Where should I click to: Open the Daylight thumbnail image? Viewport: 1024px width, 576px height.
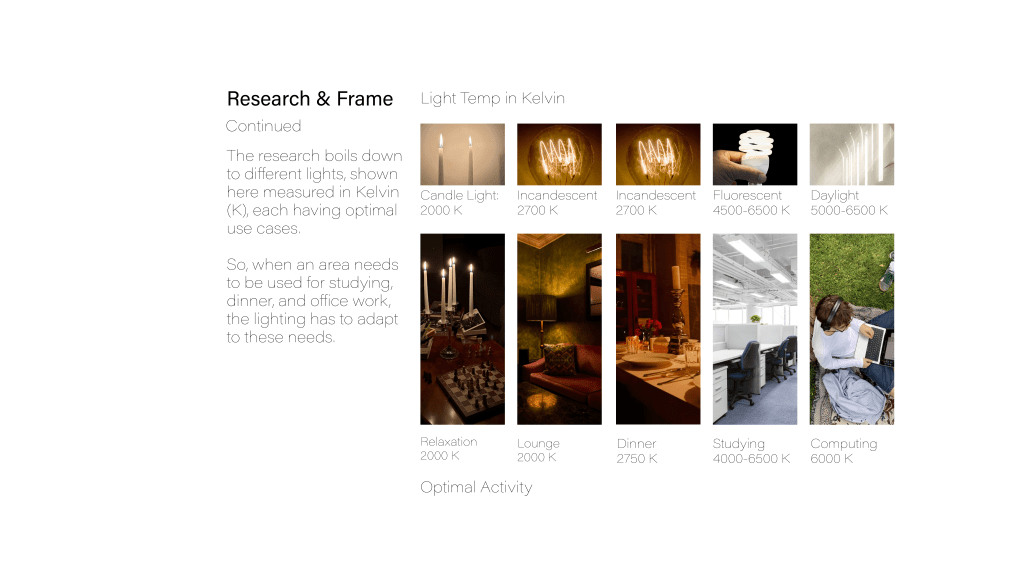852,154
